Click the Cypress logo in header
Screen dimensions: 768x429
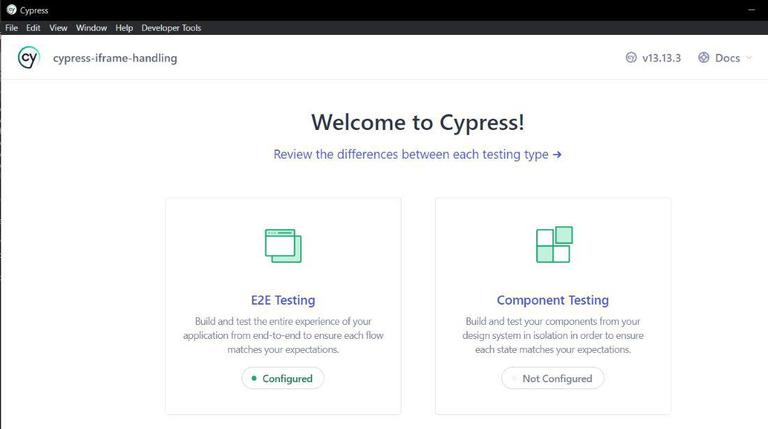29,58
